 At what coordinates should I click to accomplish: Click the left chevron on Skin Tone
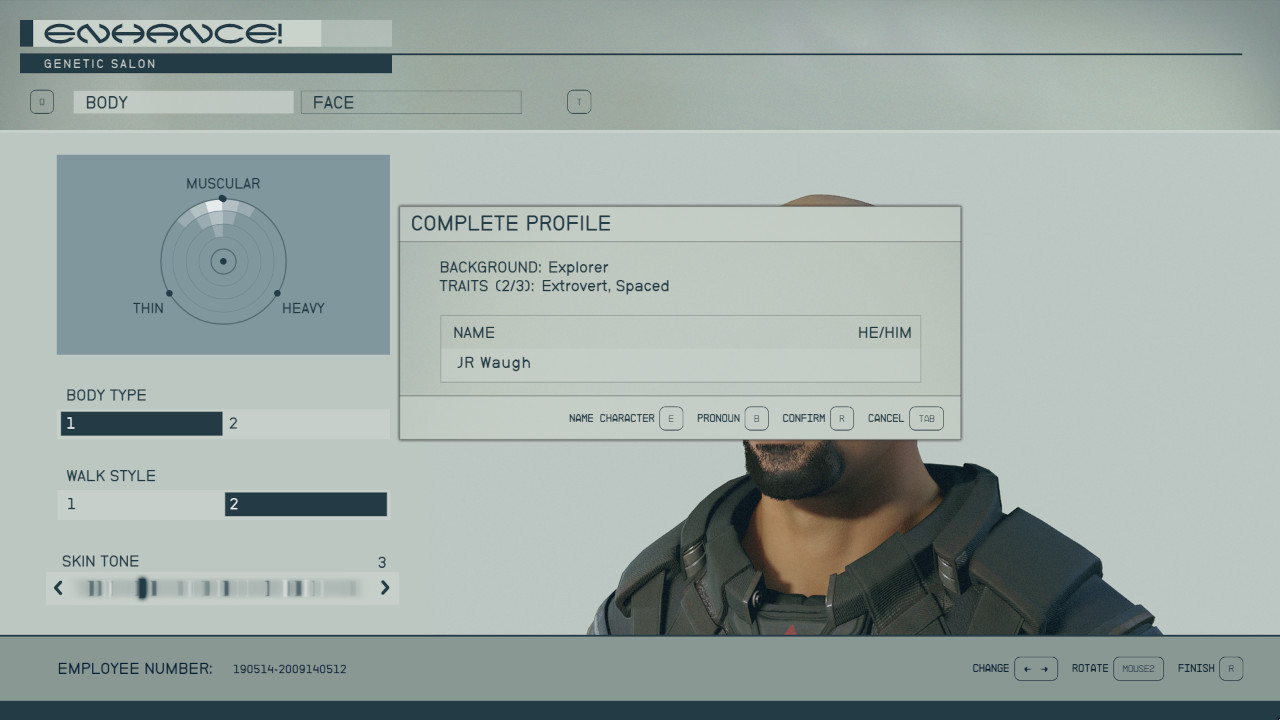pyautogui.click(x=57, y=588)
